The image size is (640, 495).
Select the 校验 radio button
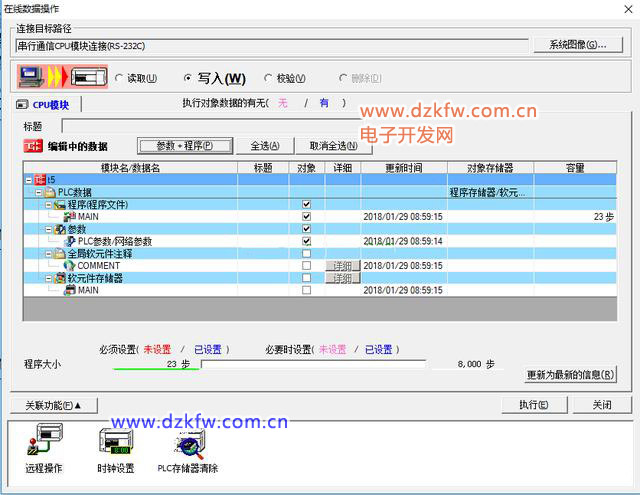coord(268,78)
